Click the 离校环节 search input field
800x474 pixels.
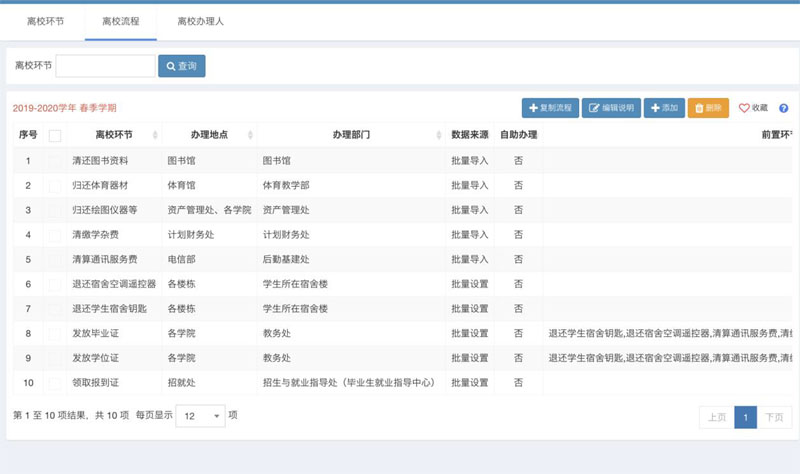[x=105, y=66]
